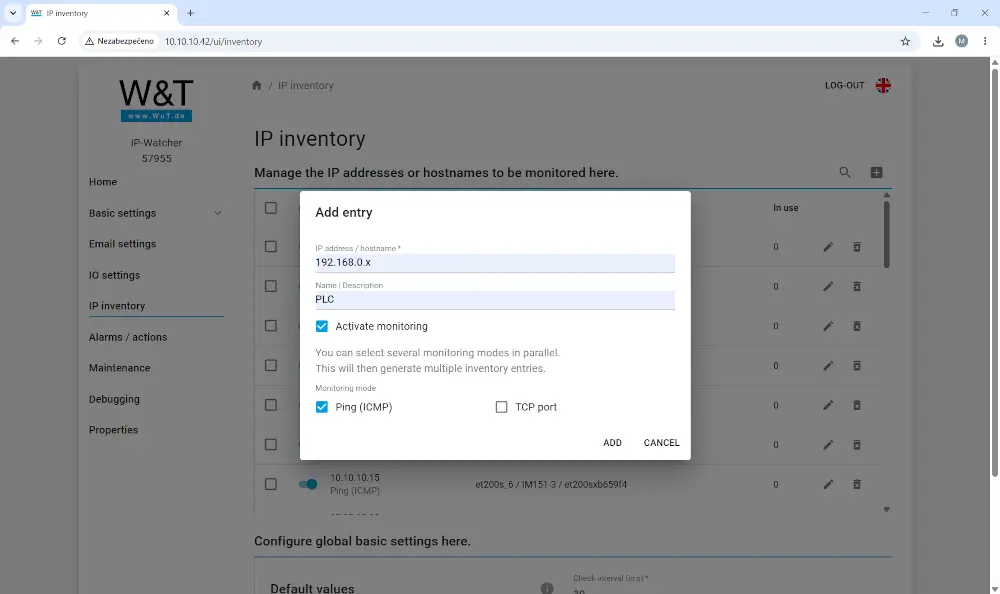The height and width of the screenshot is (594, 1000).
Task: Expand the Basic settings chevron
Action: pos(217,213)
